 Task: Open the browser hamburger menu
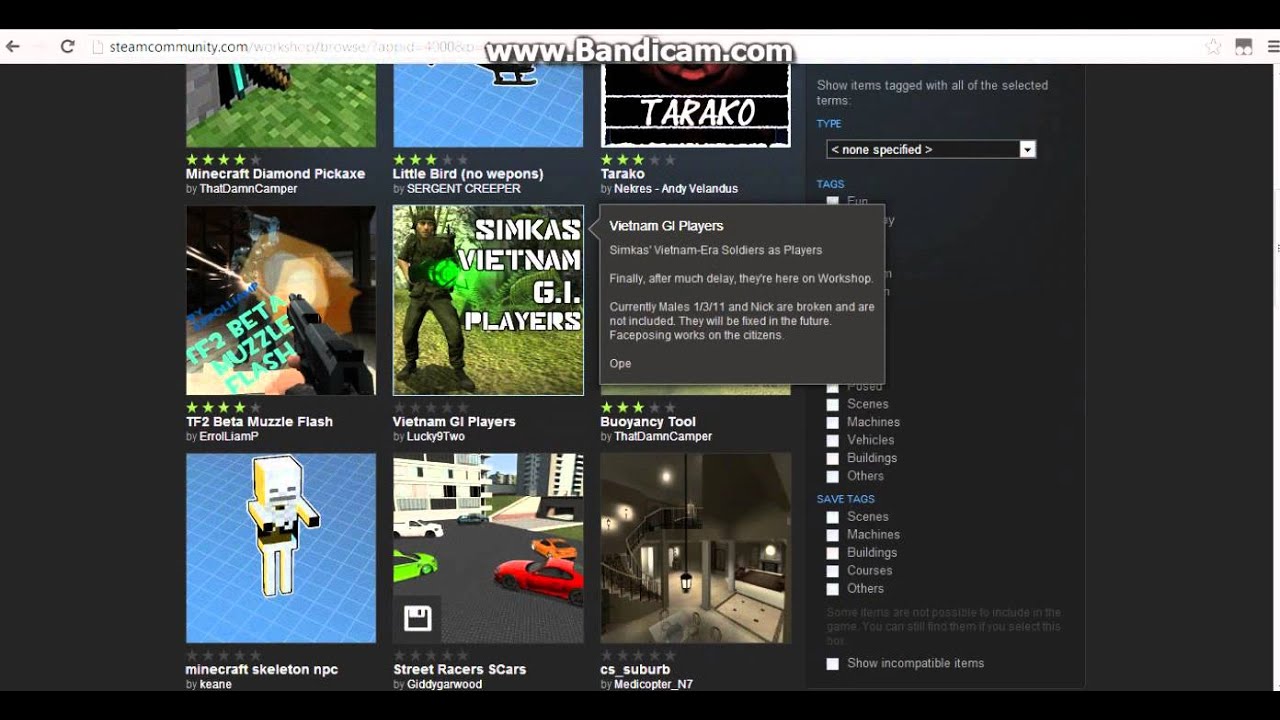coord(1274,46)
